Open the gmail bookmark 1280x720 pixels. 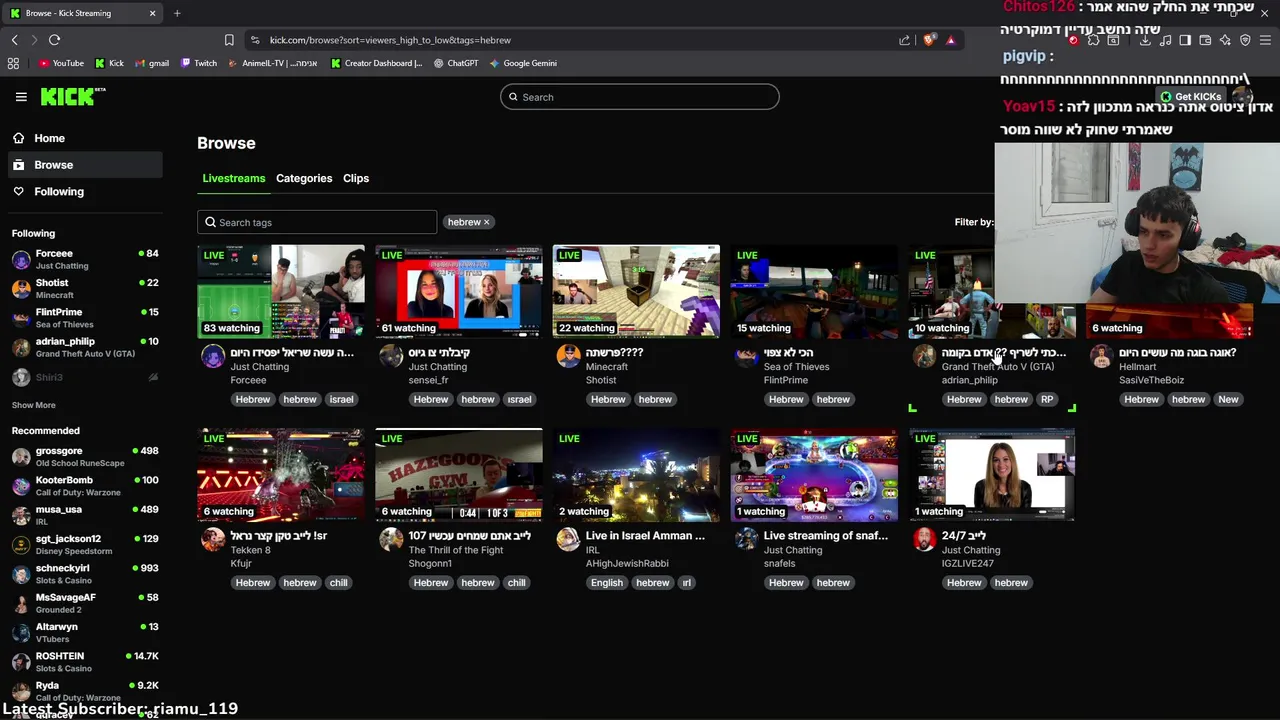pos(152,63)
